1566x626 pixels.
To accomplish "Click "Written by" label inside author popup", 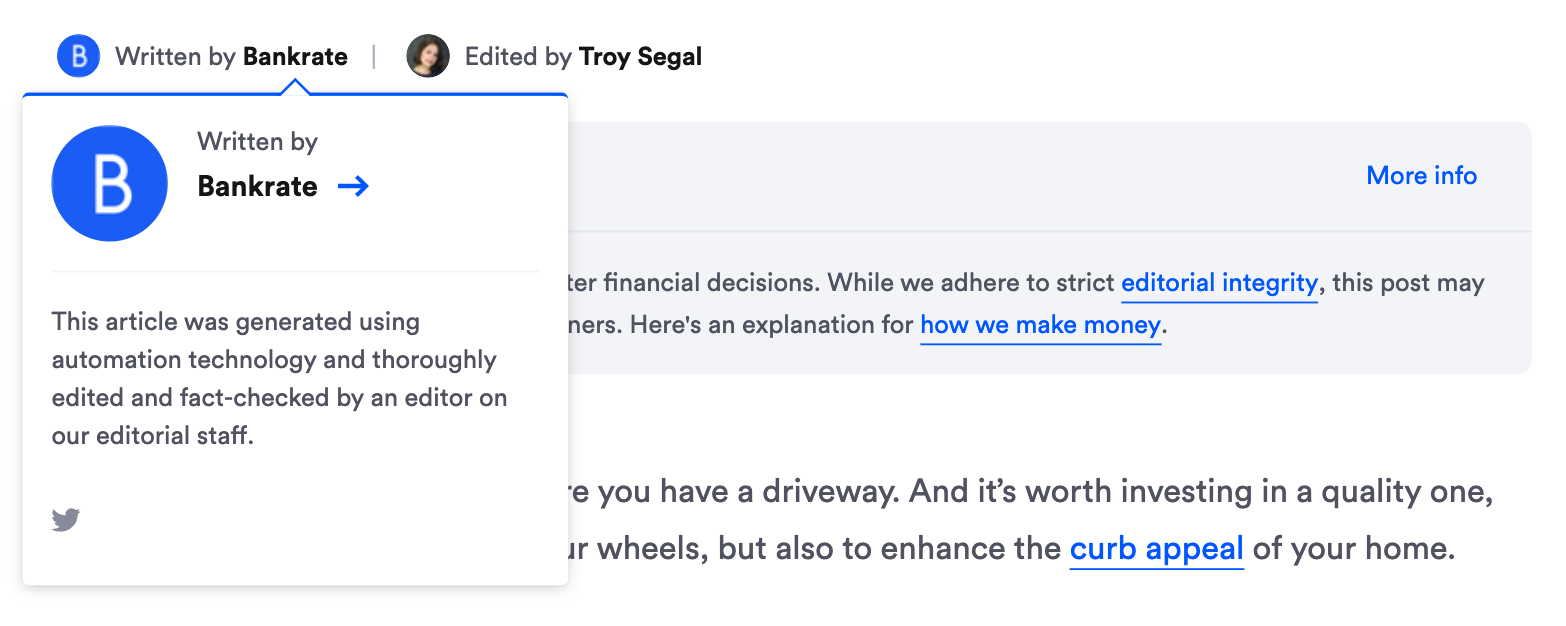I will [257, 142].
